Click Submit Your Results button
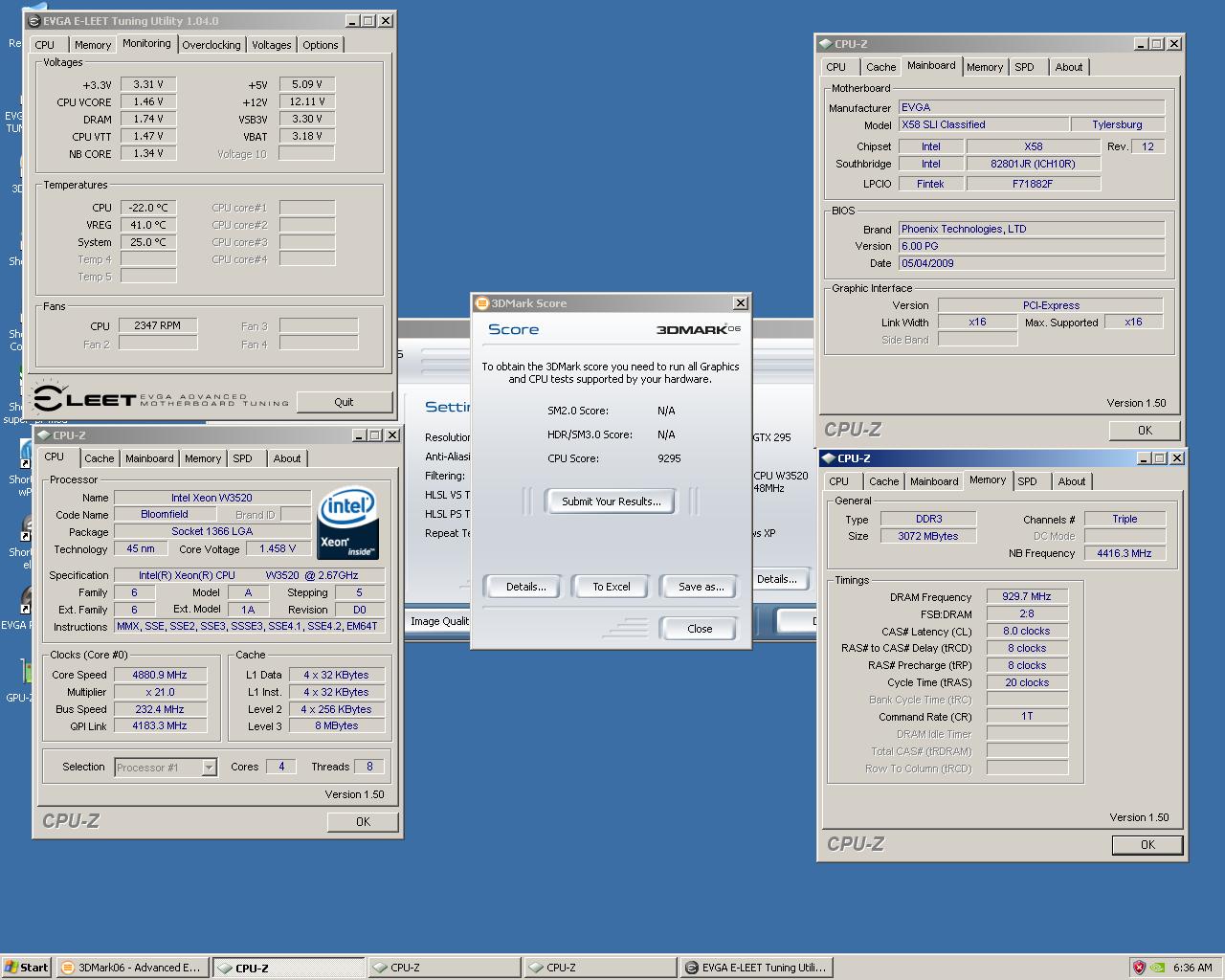Screen dimensions: 1225x980 [611, 501]
